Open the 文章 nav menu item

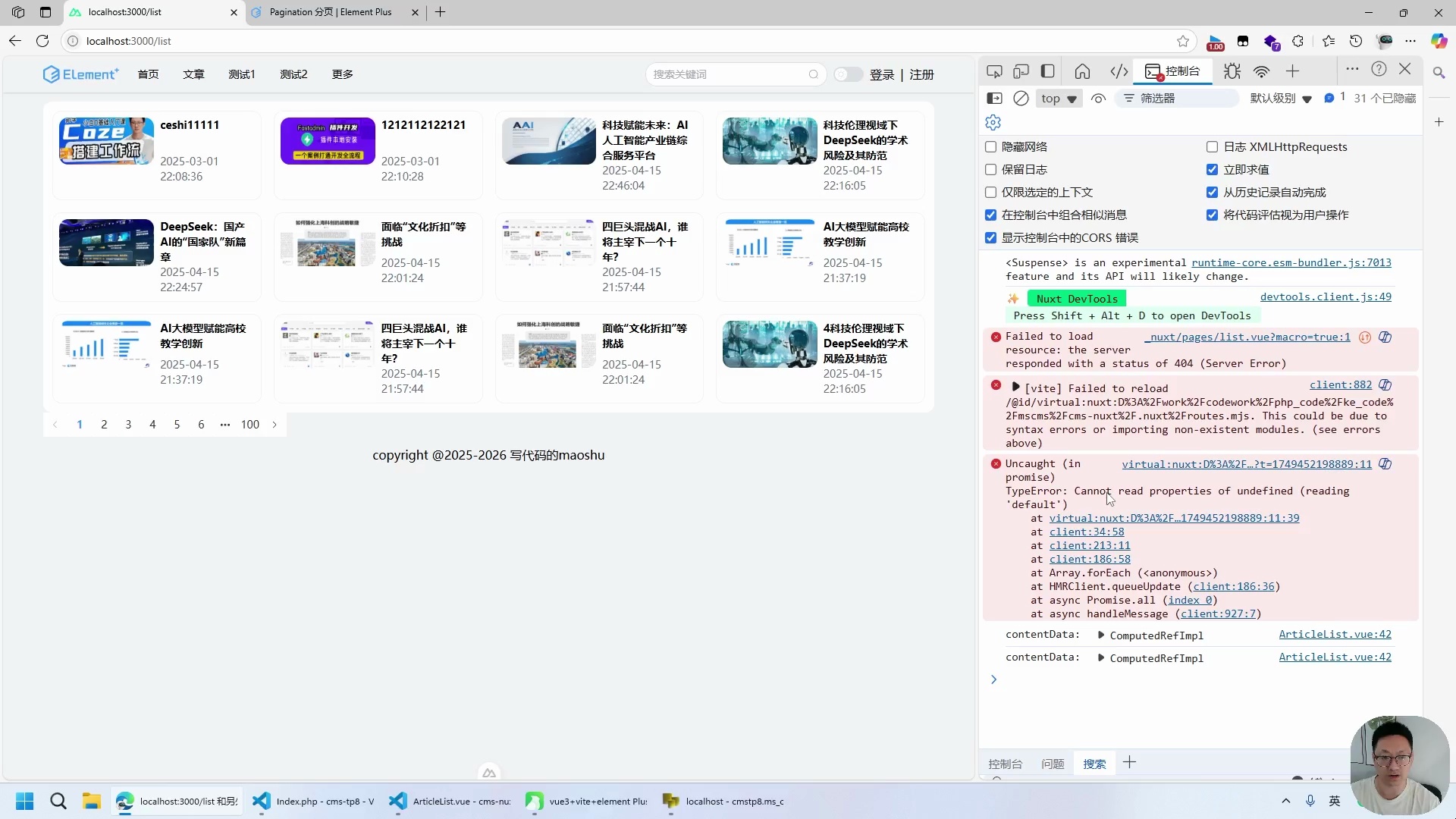coord(193,74)
